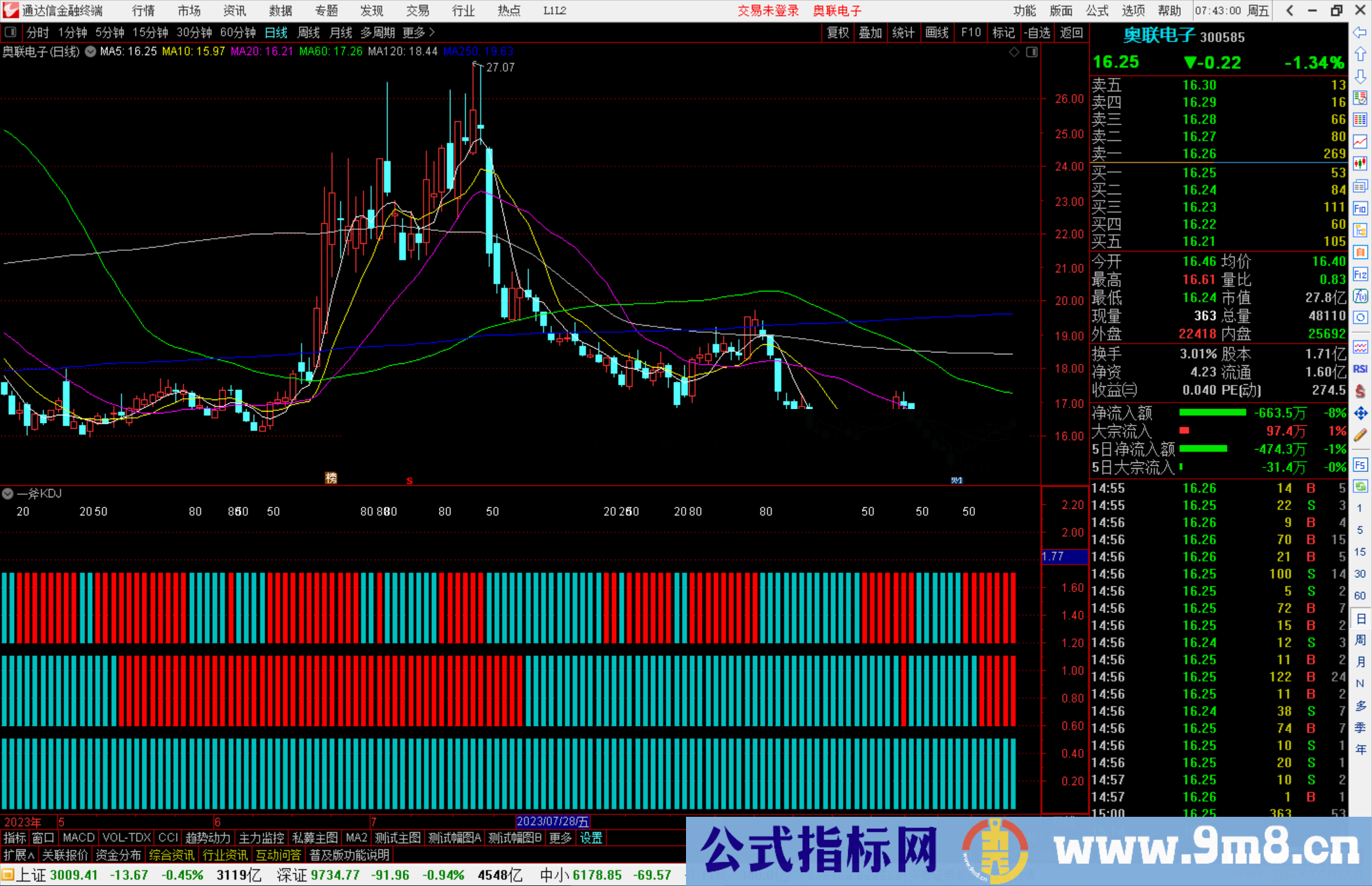Screen dimensions: 1372x886
Task: Click the RSI indicator icon on right sidebar
Action: click(x=1361, y=368)
